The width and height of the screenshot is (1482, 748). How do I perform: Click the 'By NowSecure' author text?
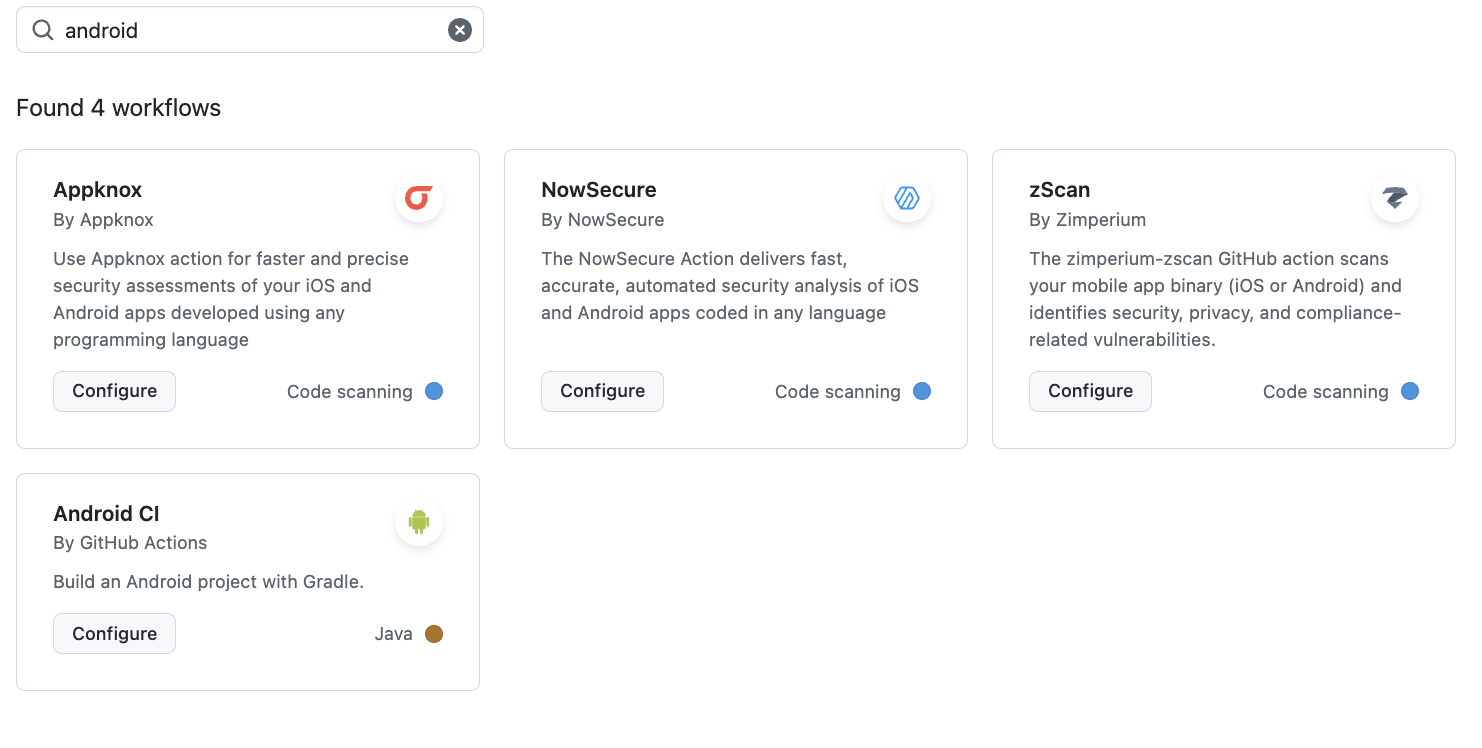(x=603, y=219)
